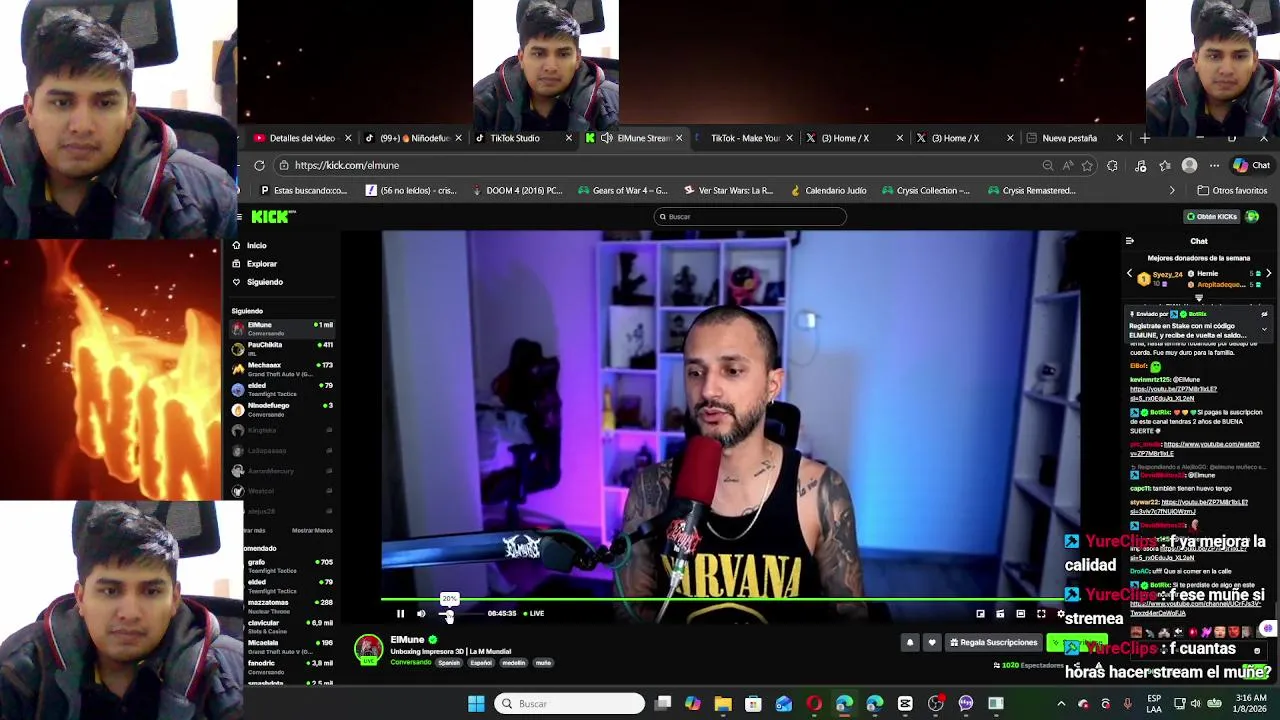This screenshot has width=1280, height=720.
Task: Close the ElMune Stream tab
Action: (679, 138)
